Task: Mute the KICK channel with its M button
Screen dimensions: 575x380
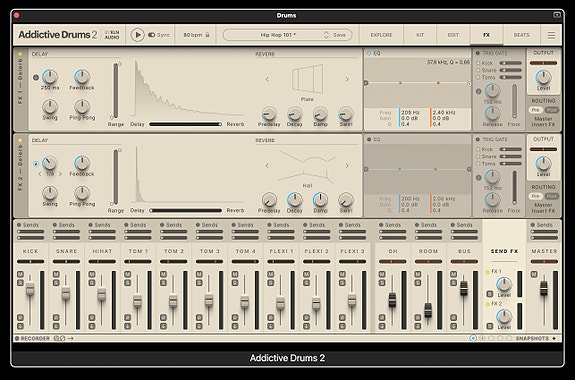Action: 20,274
